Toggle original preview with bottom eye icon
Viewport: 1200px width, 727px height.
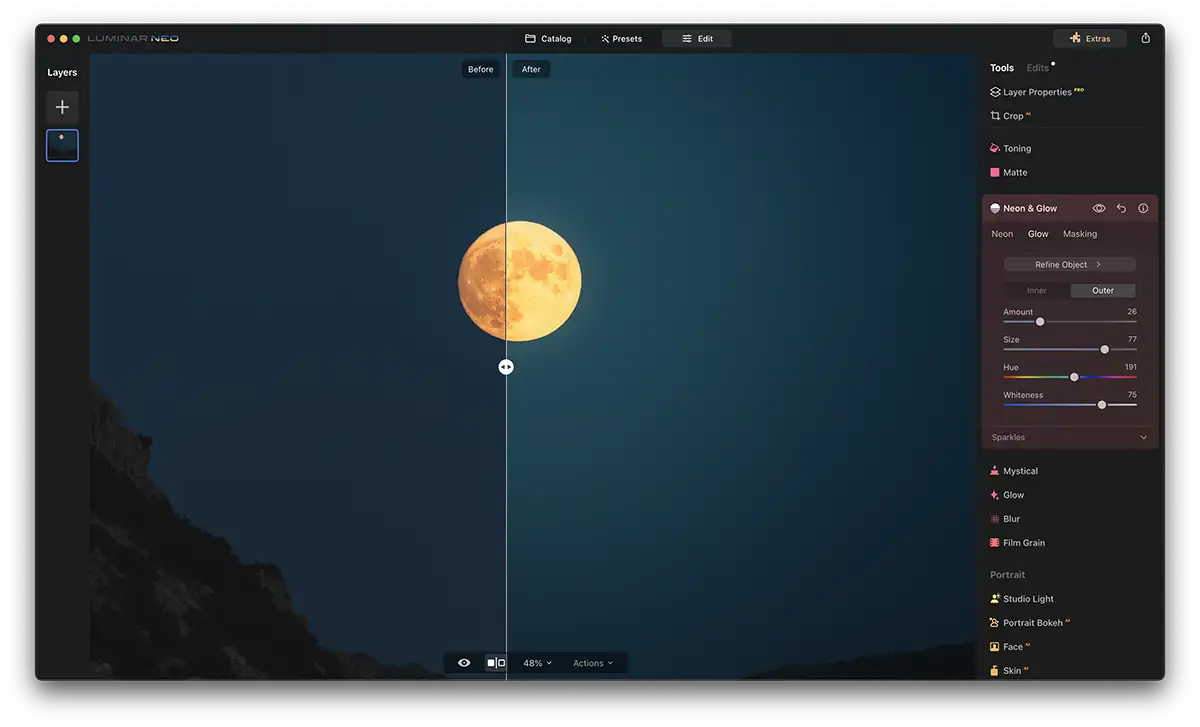[x=464, y=663]
